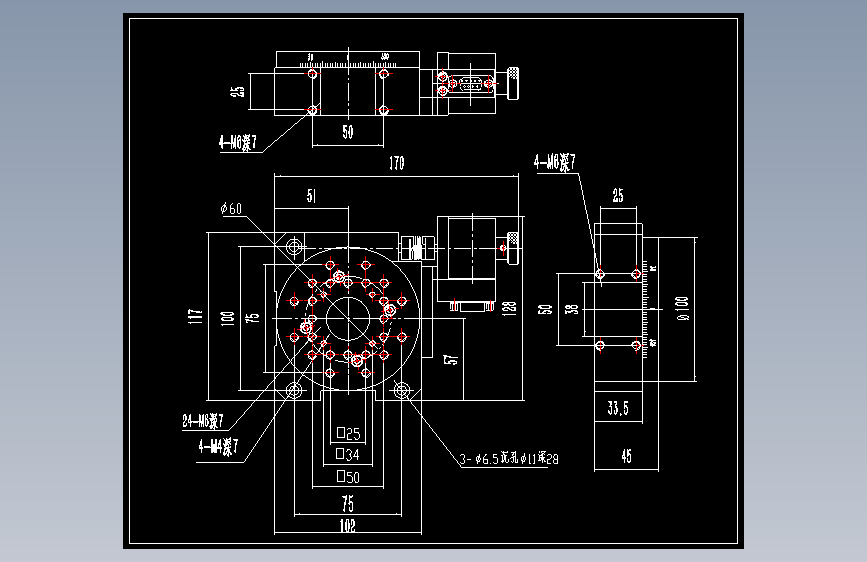Click the vertical 50 dimension in the side view

click(x=546, y=309)
